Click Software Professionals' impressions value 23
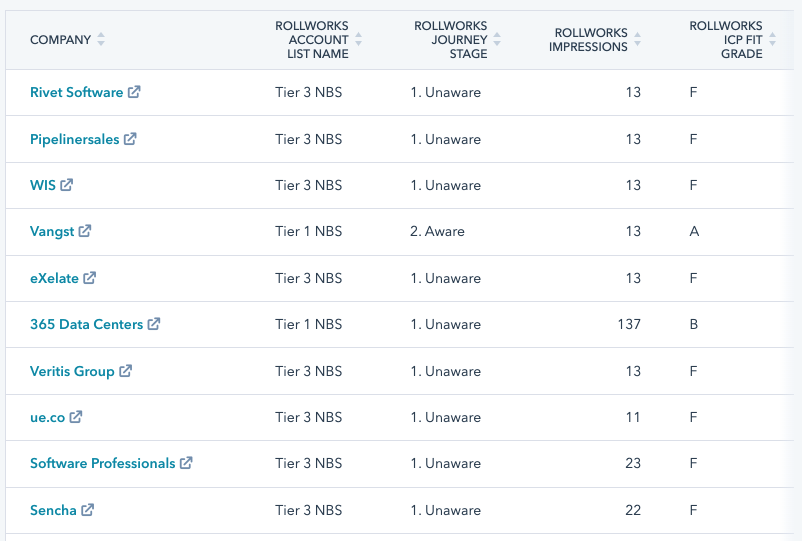 [x=633, y=463]
